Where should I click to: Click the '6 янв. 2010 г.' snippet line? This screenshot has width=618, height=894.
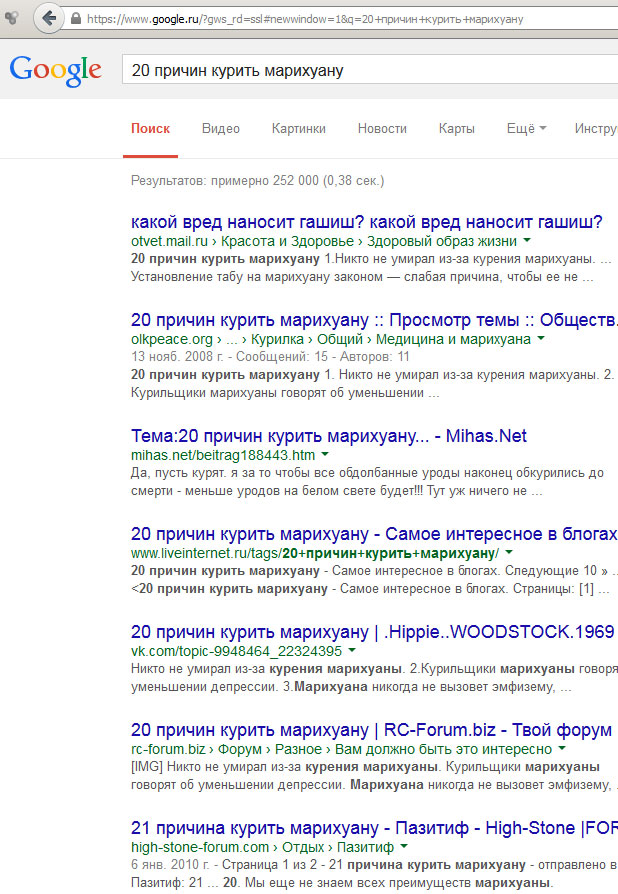pos(375,865)
